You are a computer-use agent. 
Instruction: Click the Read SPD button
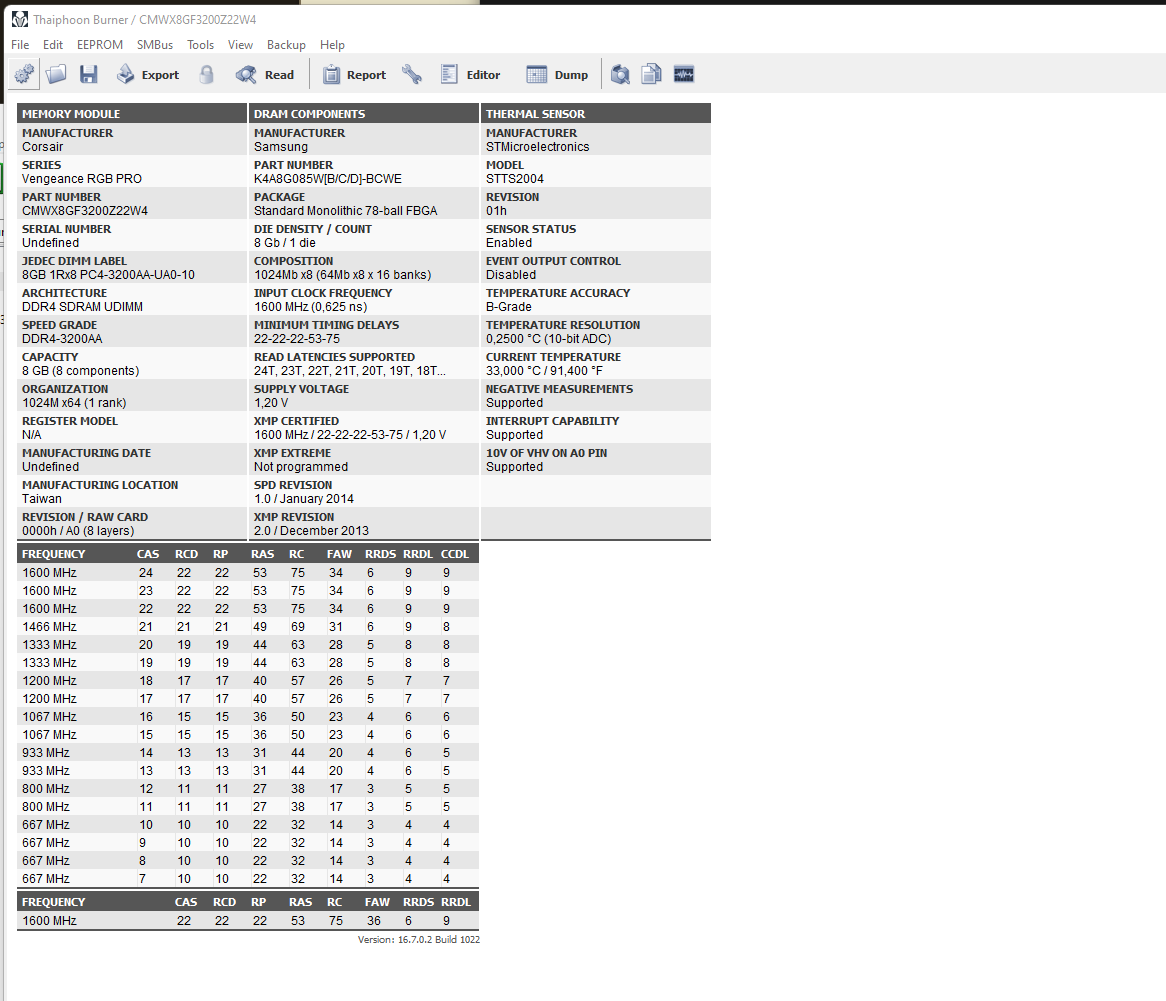265,74
